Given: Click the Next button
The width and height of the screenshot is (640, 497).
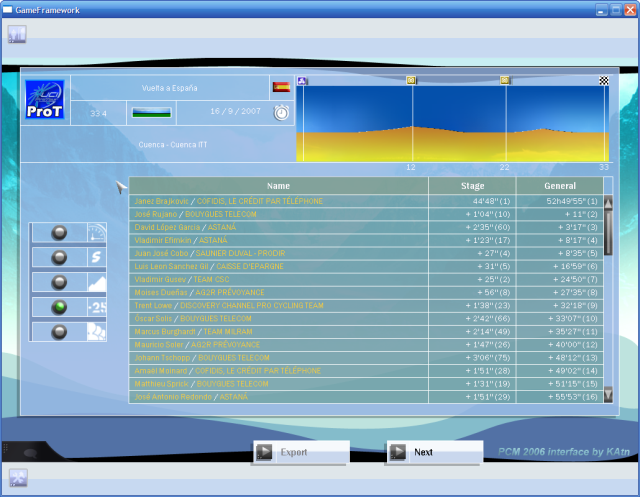Looking at the screenshot, I should pos(433,452).
